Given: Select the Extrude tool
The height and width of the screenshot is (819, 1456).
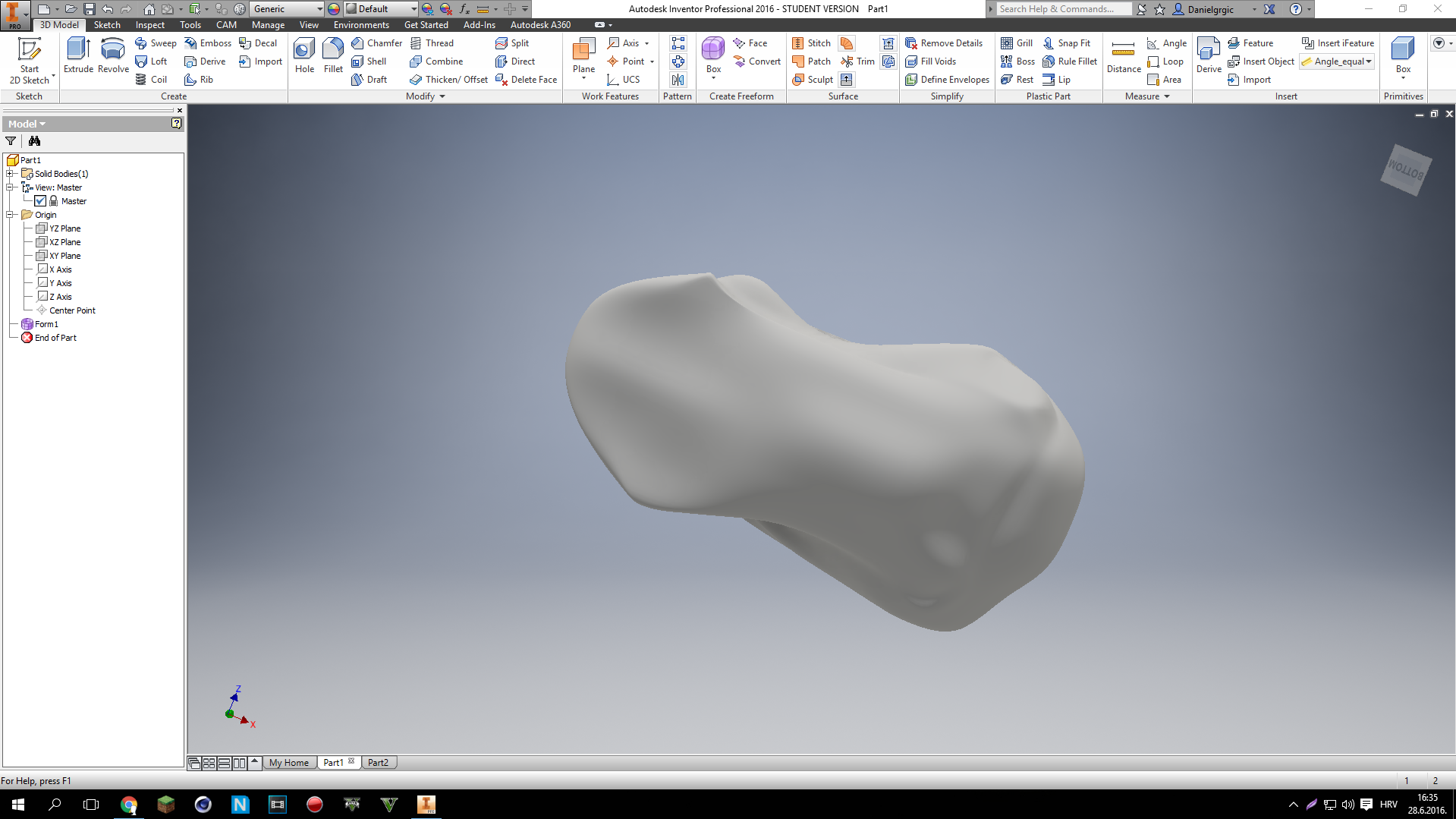Looking at the screenshot, I should click(x=78, y=55).
